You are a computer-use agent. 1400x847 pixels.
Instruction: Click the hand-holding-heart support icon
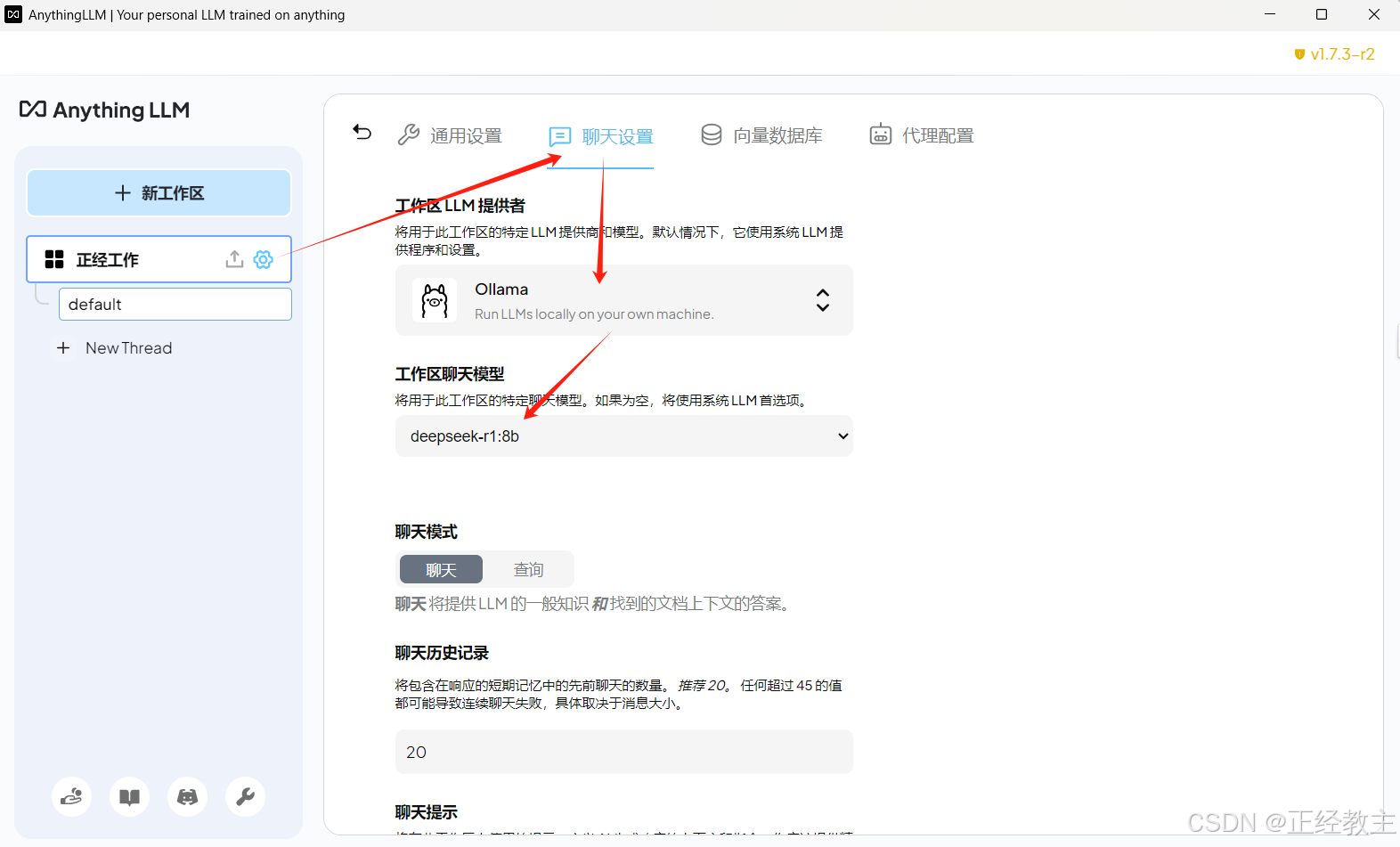[71, 796]
